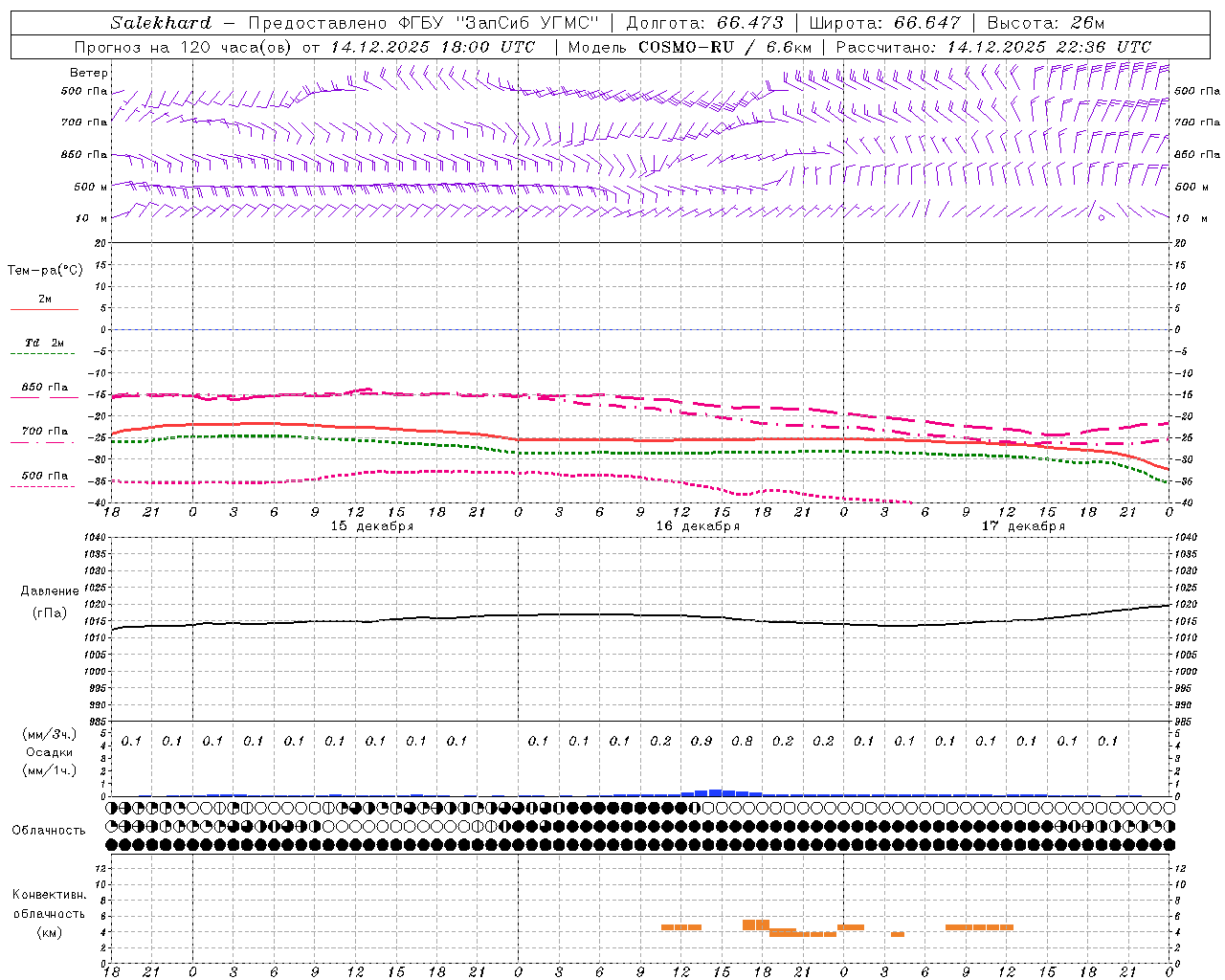This screenshot has width=1225, height=980.
Task: Select the Высота: 26м text
Action: pyautogui.click(x=1045, y=23)
